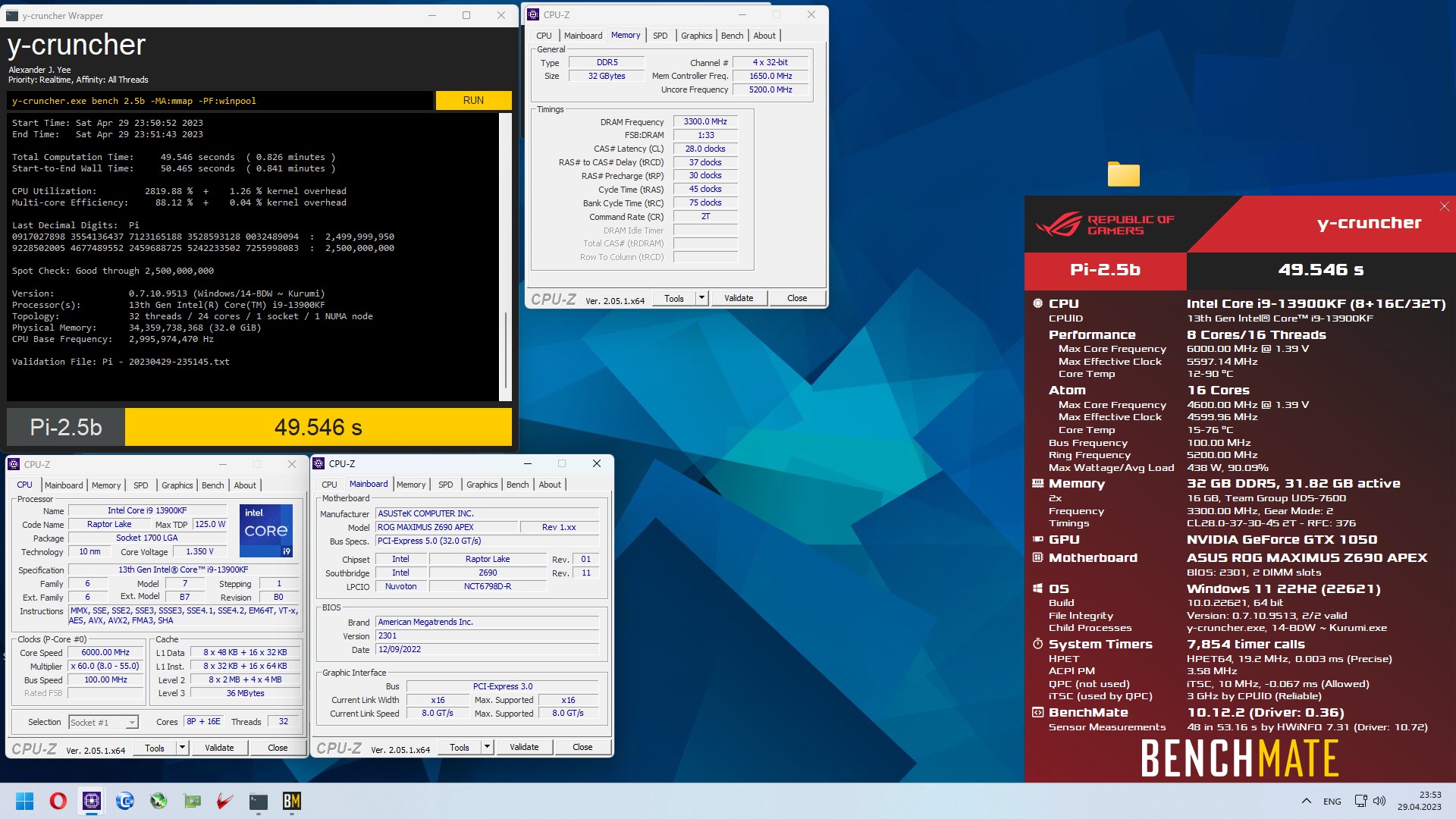
Task: Click the Windows OS icon in BenchMate panel
Action: (x=1037, y=588)
